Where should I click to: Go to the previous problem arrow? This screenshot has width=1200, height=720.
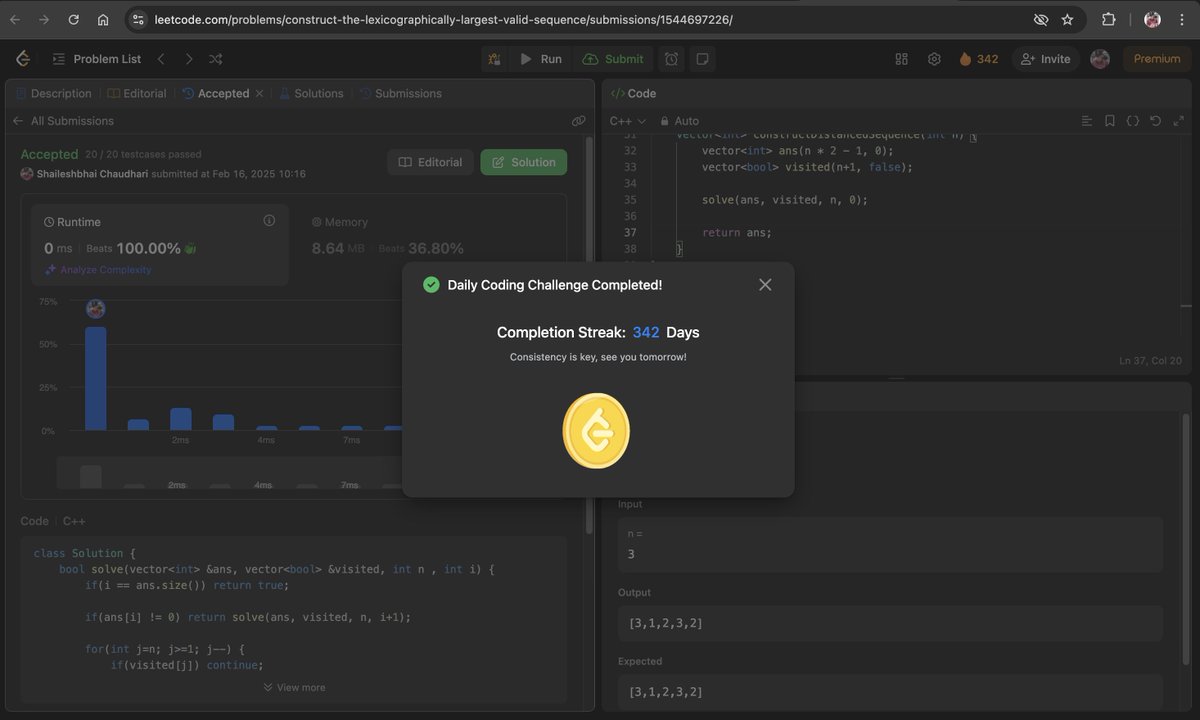pyautogui.click(x=161, y=59)
